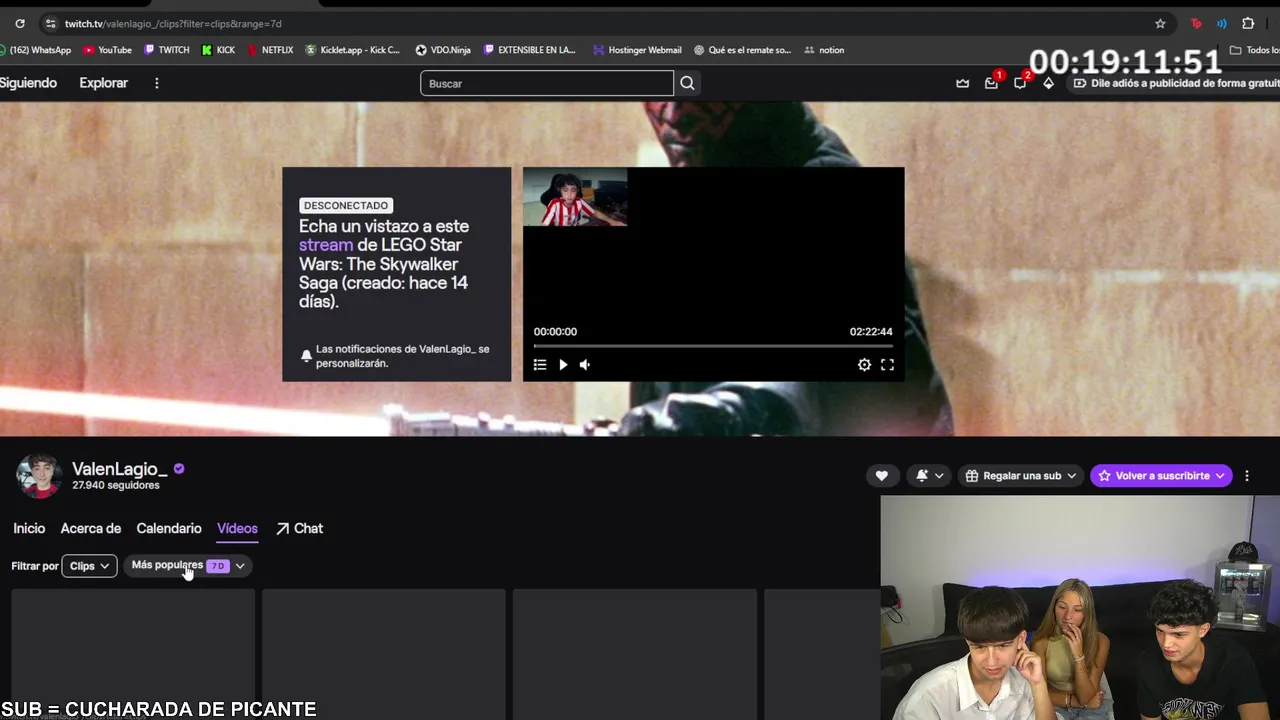
Task: Reload the page with the browser refresh icon
Action: pos(19,23)
